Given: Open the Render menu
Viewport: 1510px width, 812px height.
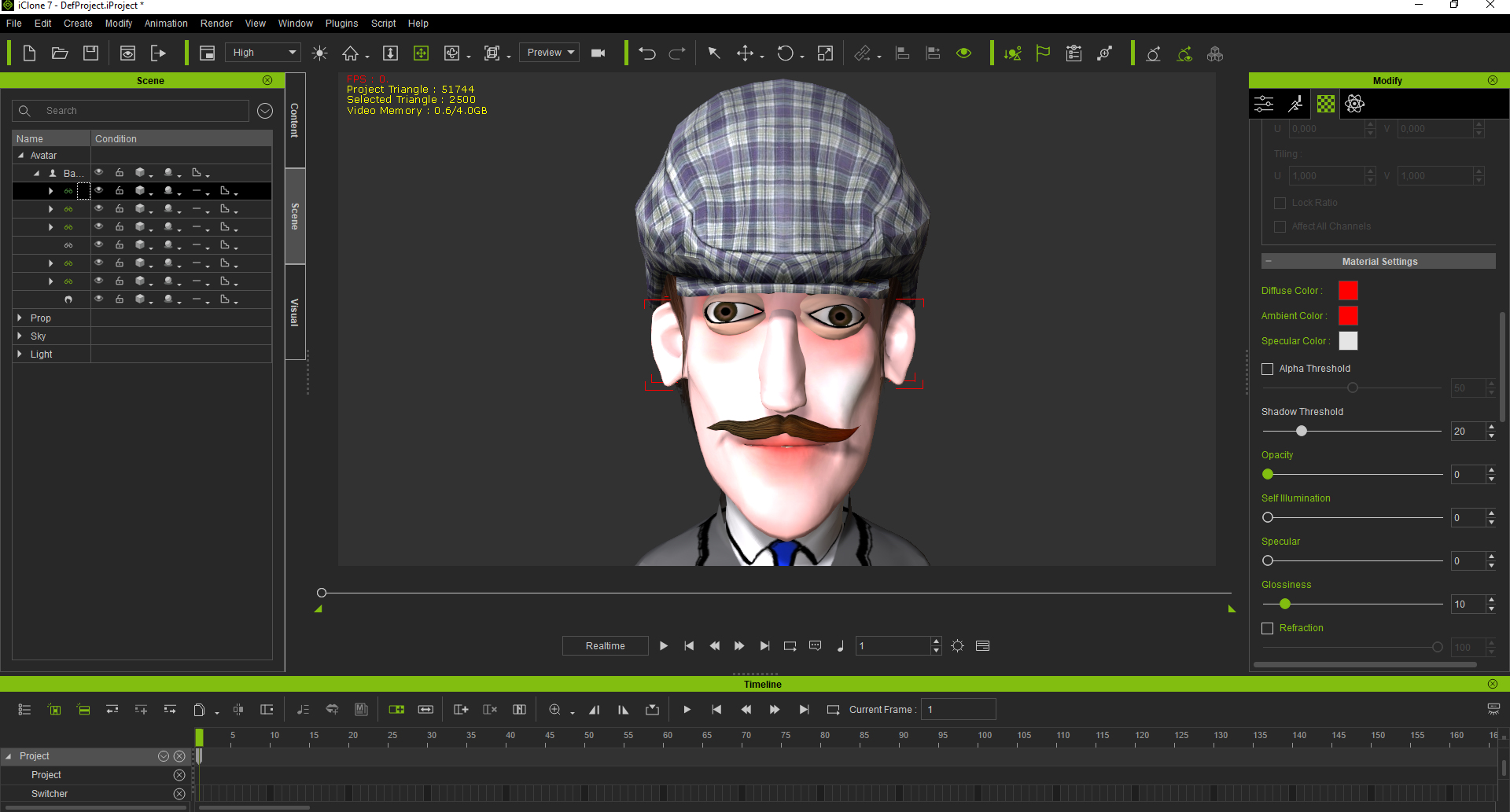Looking at the screenshot, I should [x=216, y=24].
